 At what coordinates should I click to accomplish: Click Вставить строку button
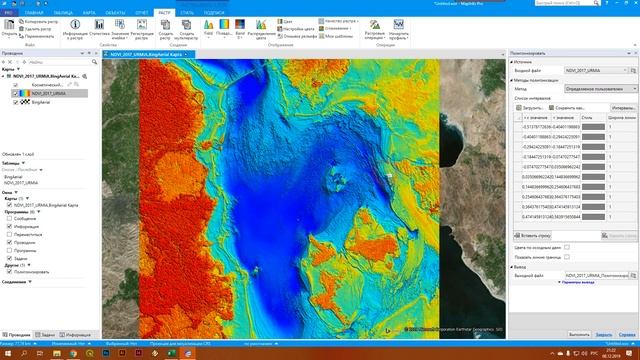click(x=533, y=236)
